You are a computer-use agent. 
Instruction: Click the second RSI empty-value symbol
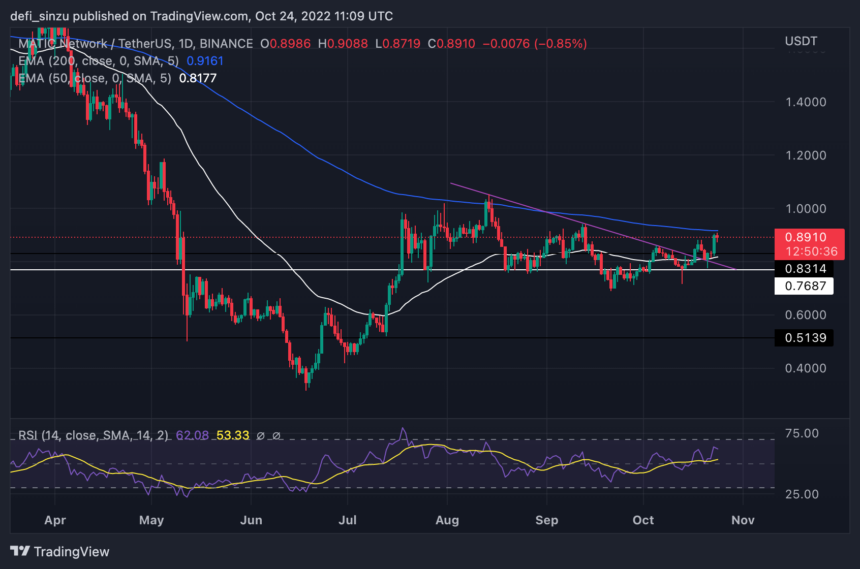coord(276,436)
